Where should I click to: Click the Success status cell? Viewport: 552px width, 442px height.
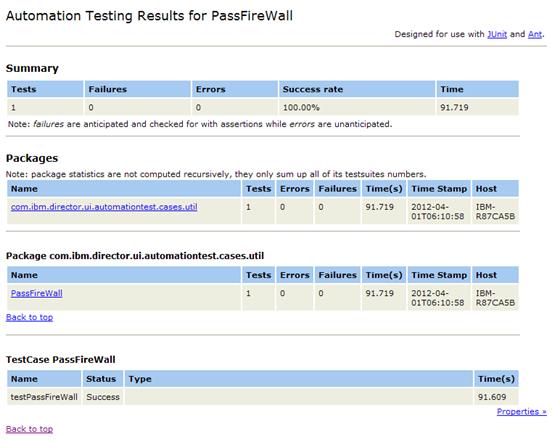pyautogui.click(x=103, y=397)
